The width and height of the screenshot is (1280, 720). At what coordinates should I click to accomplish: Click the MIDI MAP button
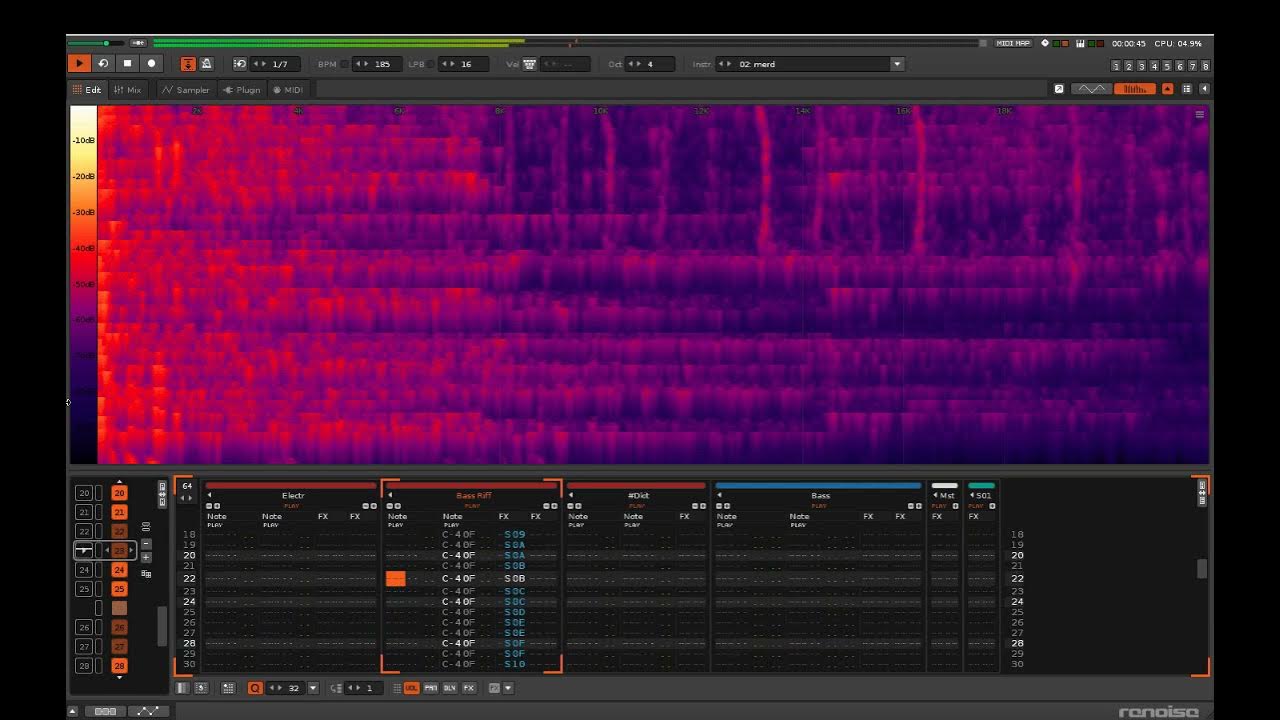coord(1013,43)
